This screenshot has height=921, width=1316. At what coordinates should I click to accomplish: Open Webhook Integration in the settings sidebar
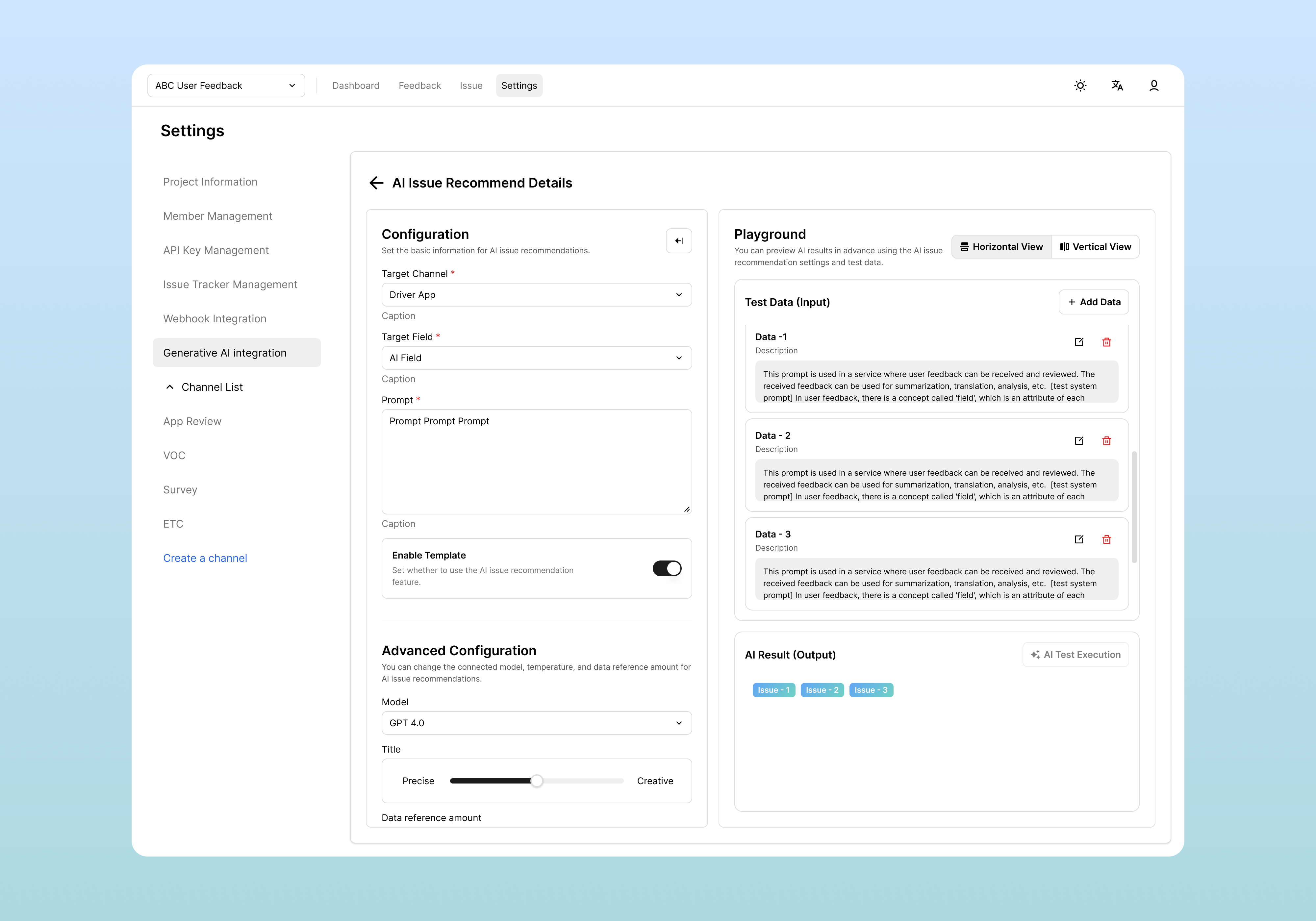tap(215, 319)
